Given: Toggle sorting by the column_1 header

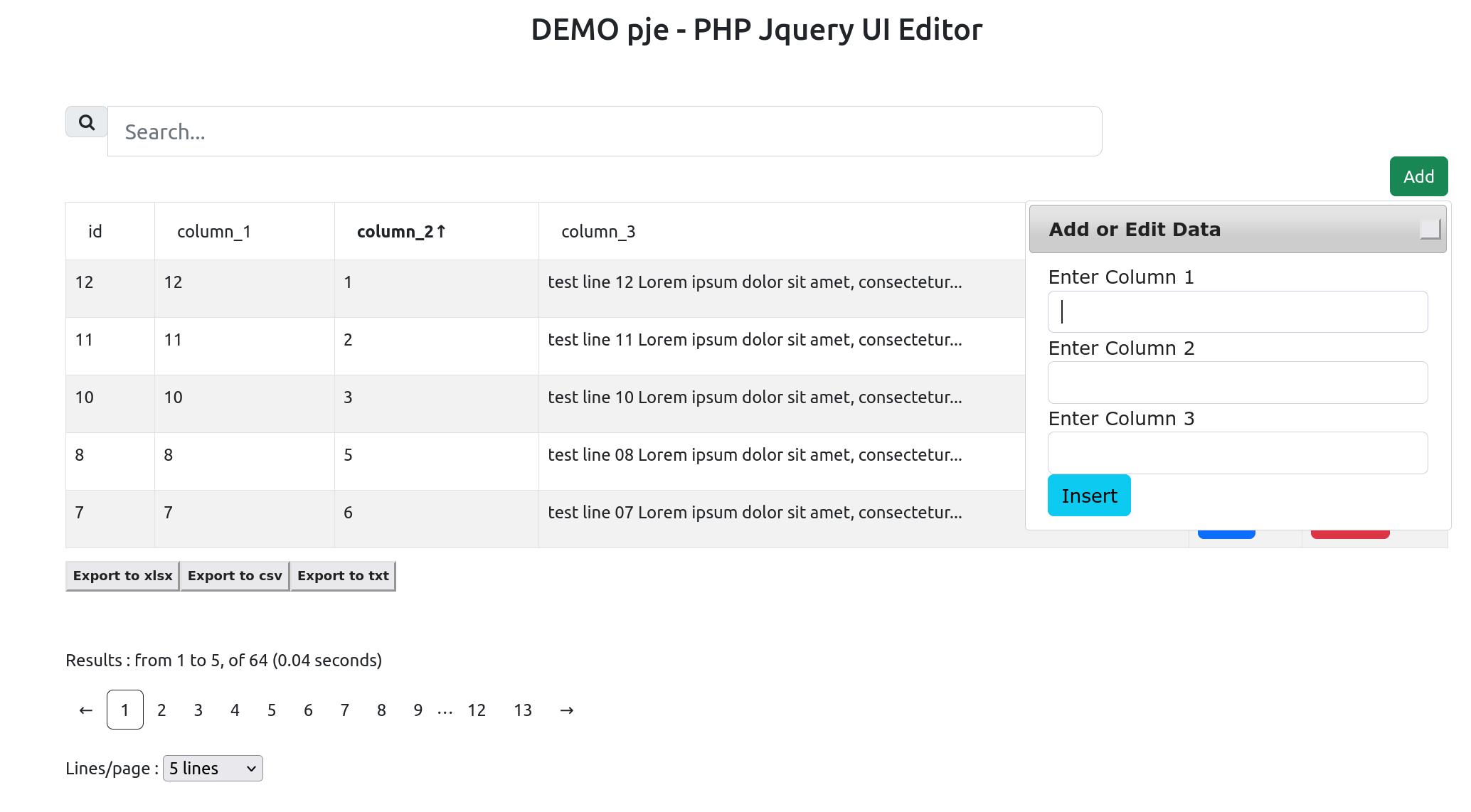Looking at the screenshot, I should tap(213, 230).
